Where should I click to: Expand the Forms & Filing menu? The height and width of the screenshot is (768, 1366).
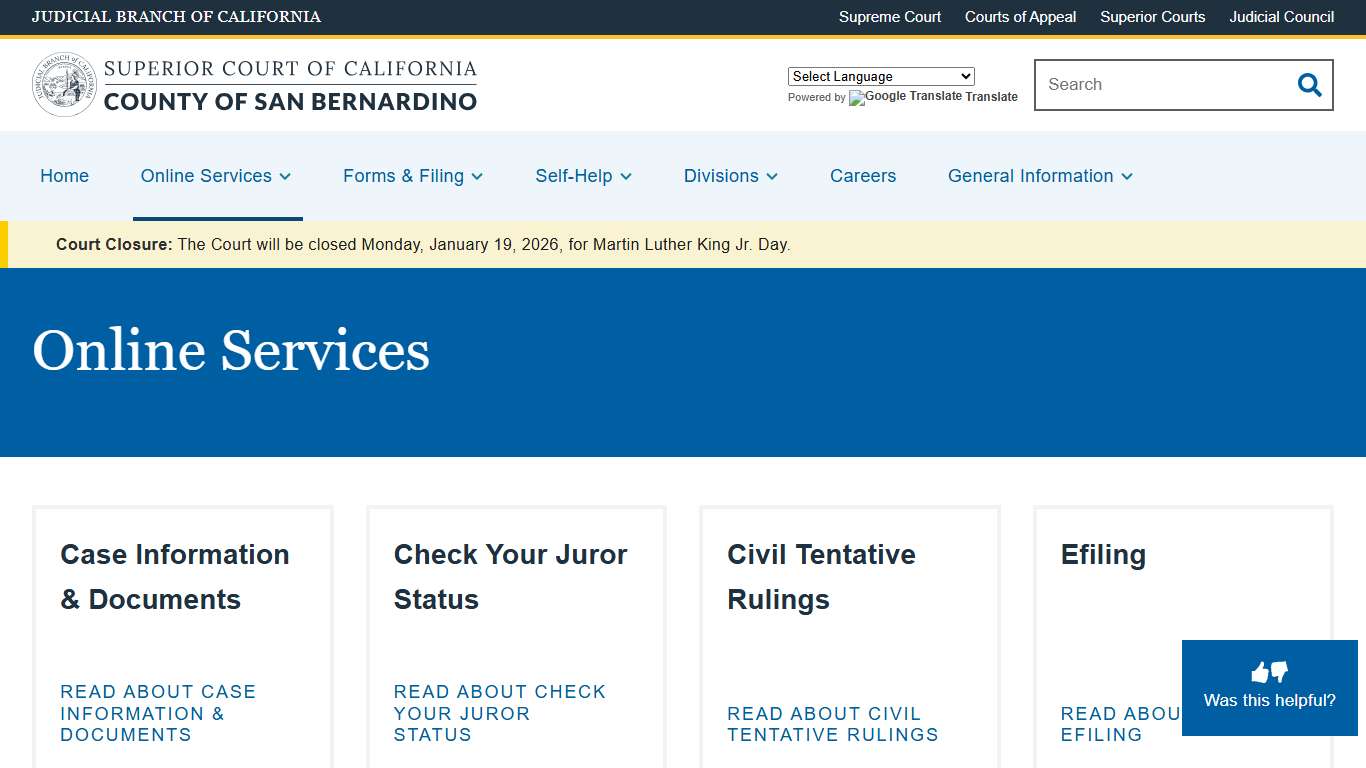coord(413,176)
